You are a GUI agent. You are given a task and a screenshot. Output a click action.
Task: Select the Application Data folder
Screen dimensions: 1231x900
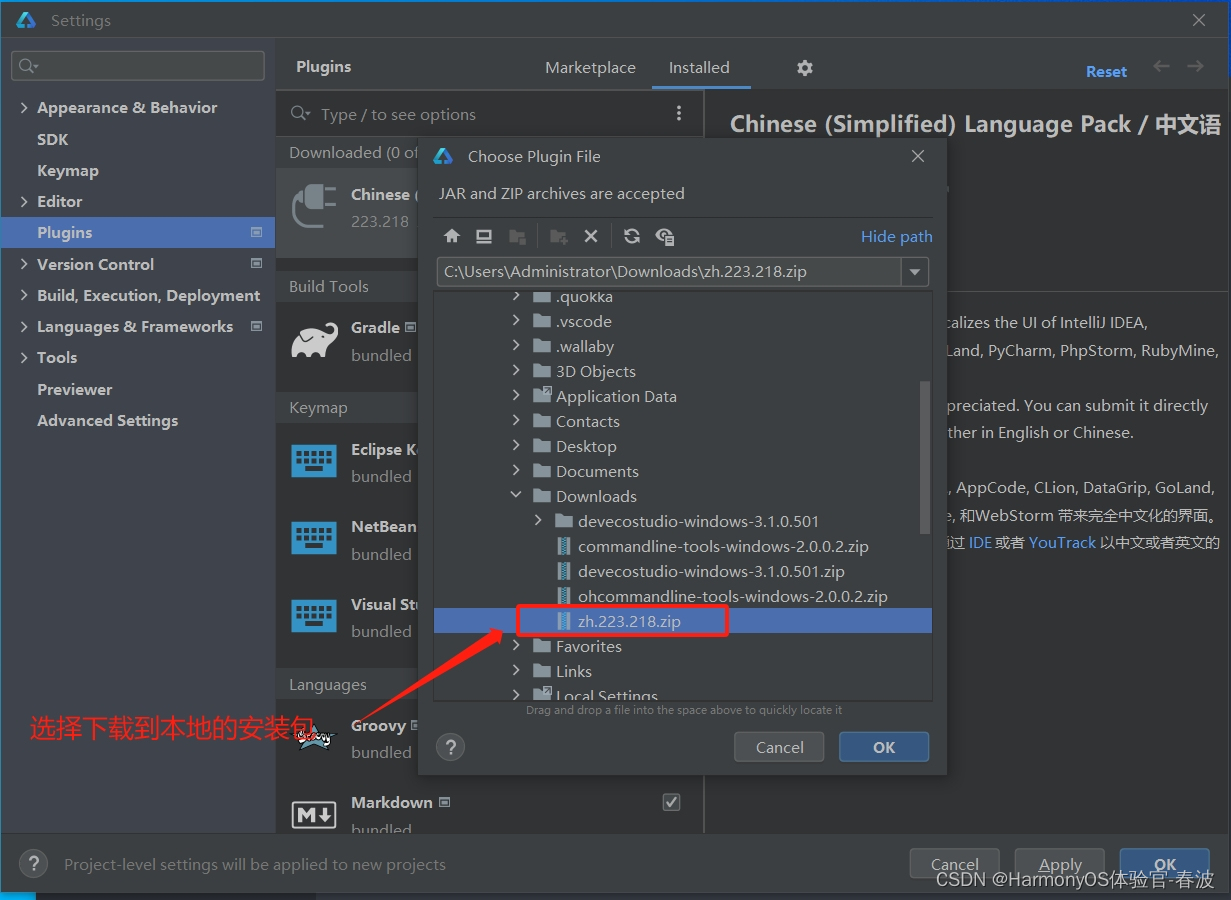[x=616, y=396]
